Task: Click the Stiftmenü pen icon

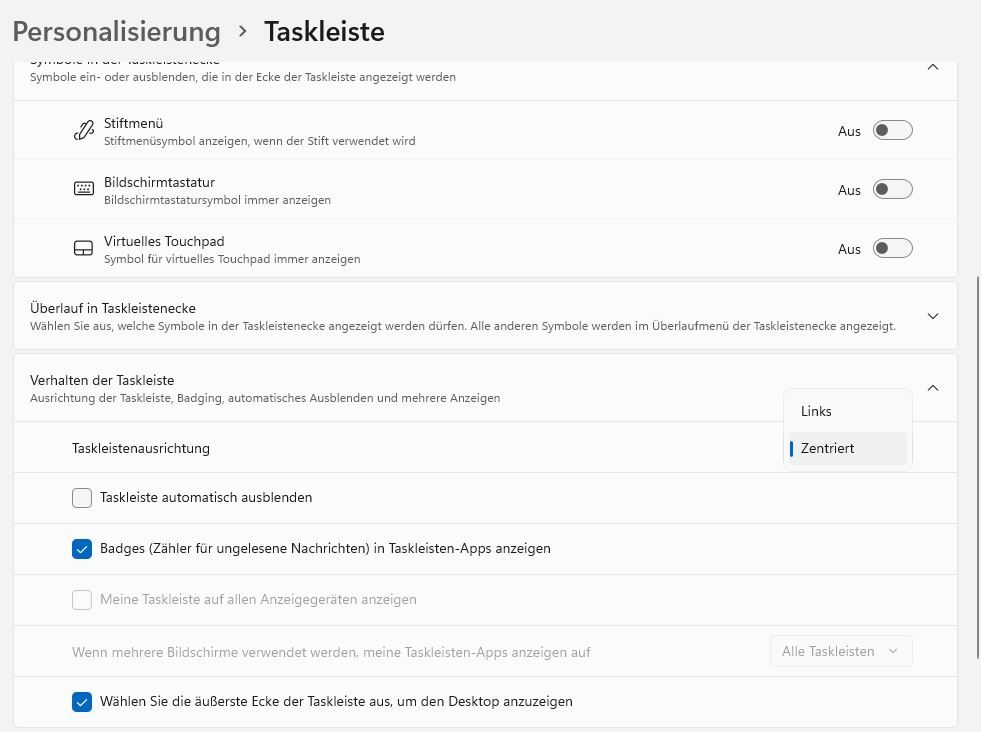Action: (x=83, y=131)
